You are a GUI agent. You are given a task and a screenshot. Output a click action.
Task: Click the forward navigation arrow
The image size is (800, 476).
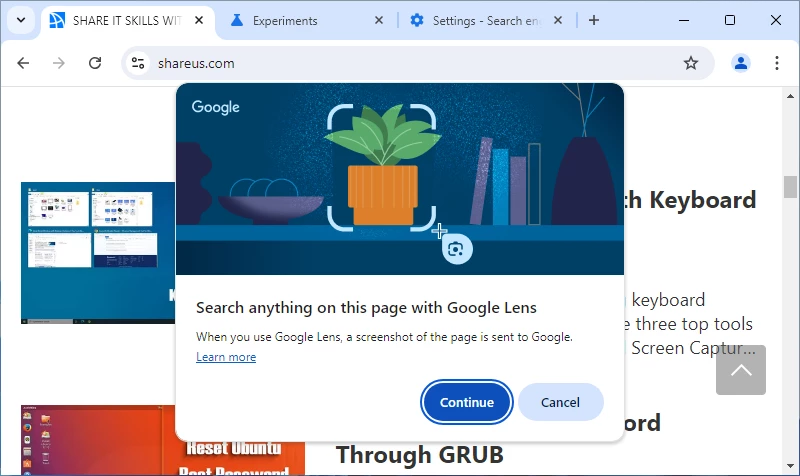pyautogui.click(x=59, y=63)
